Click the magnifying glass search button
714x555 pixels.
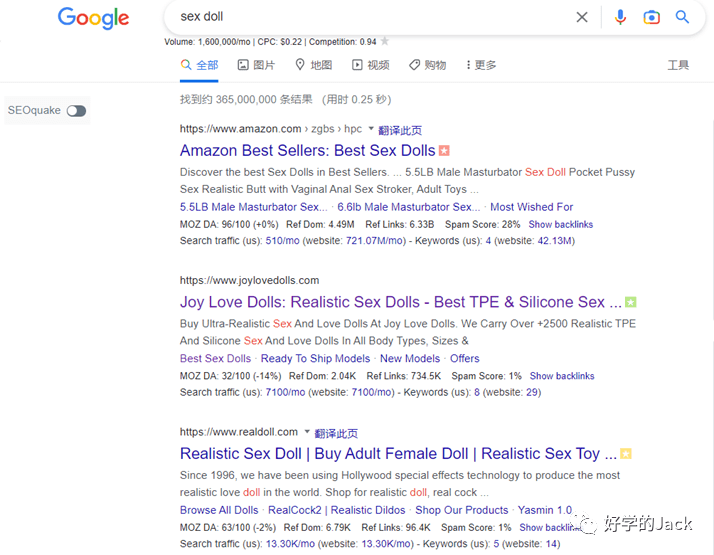coord(682,17)
